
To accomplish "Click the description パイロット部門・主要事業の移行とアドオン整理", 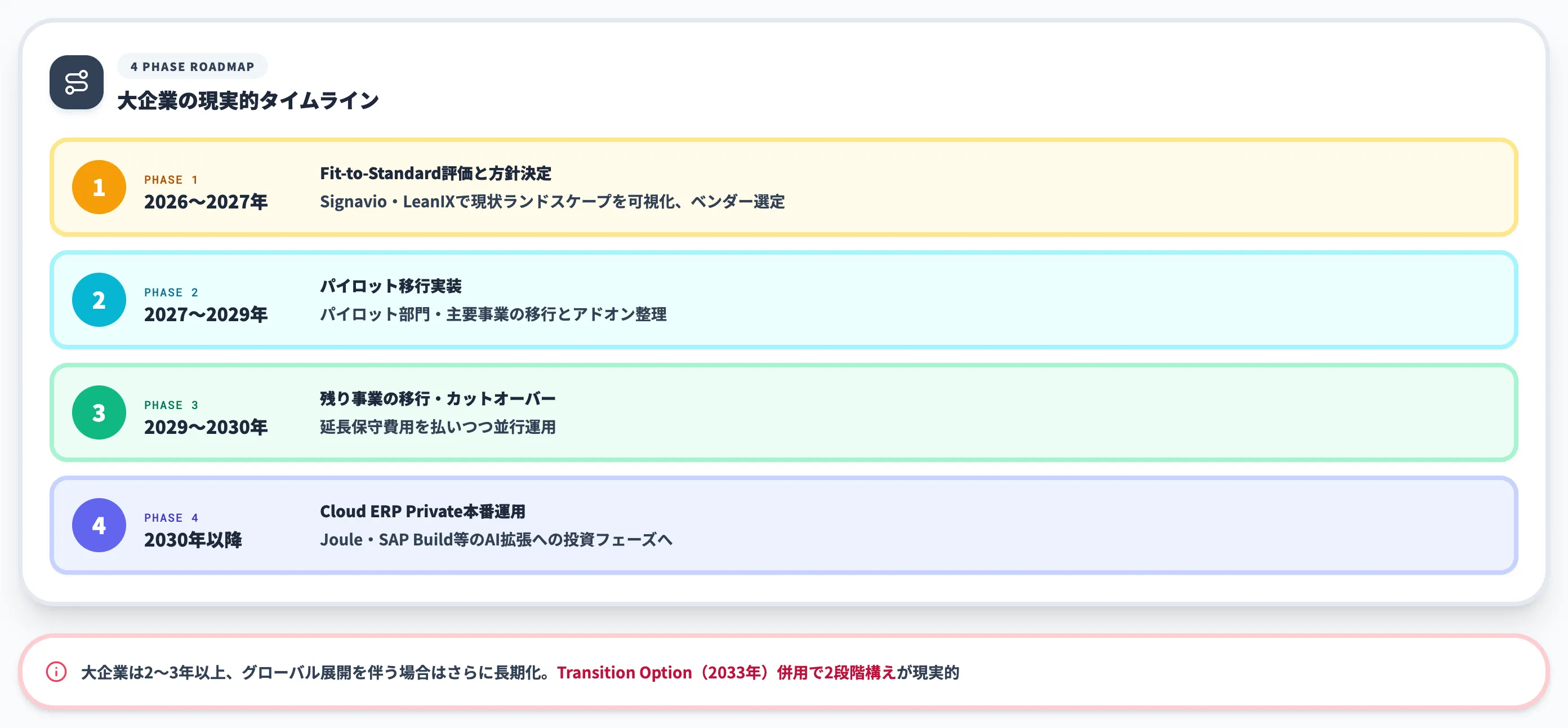I will click(x=493, y=314).
